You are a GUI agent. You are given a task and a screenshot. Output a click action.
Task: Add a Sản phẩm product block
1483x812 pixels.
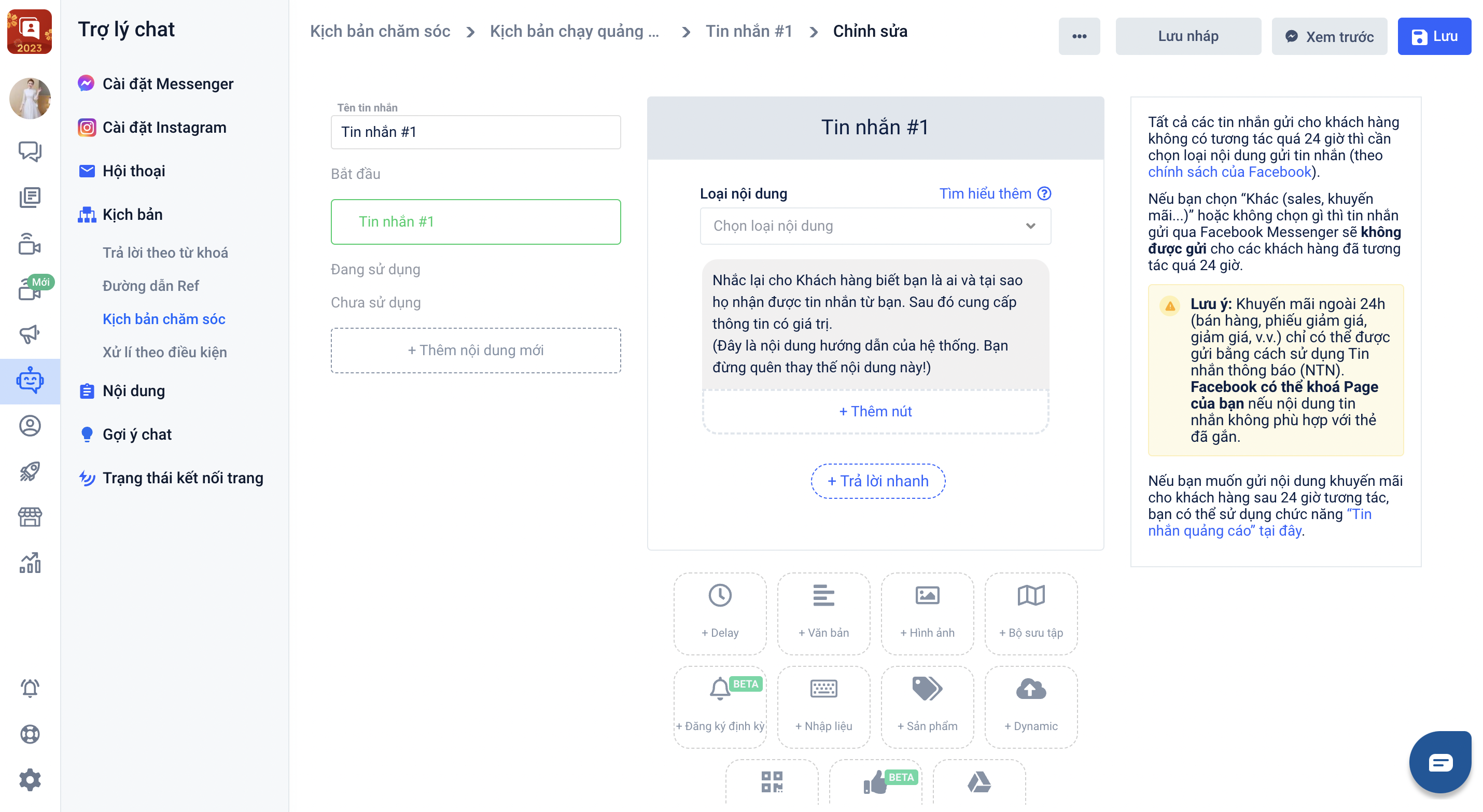point(927,707)
